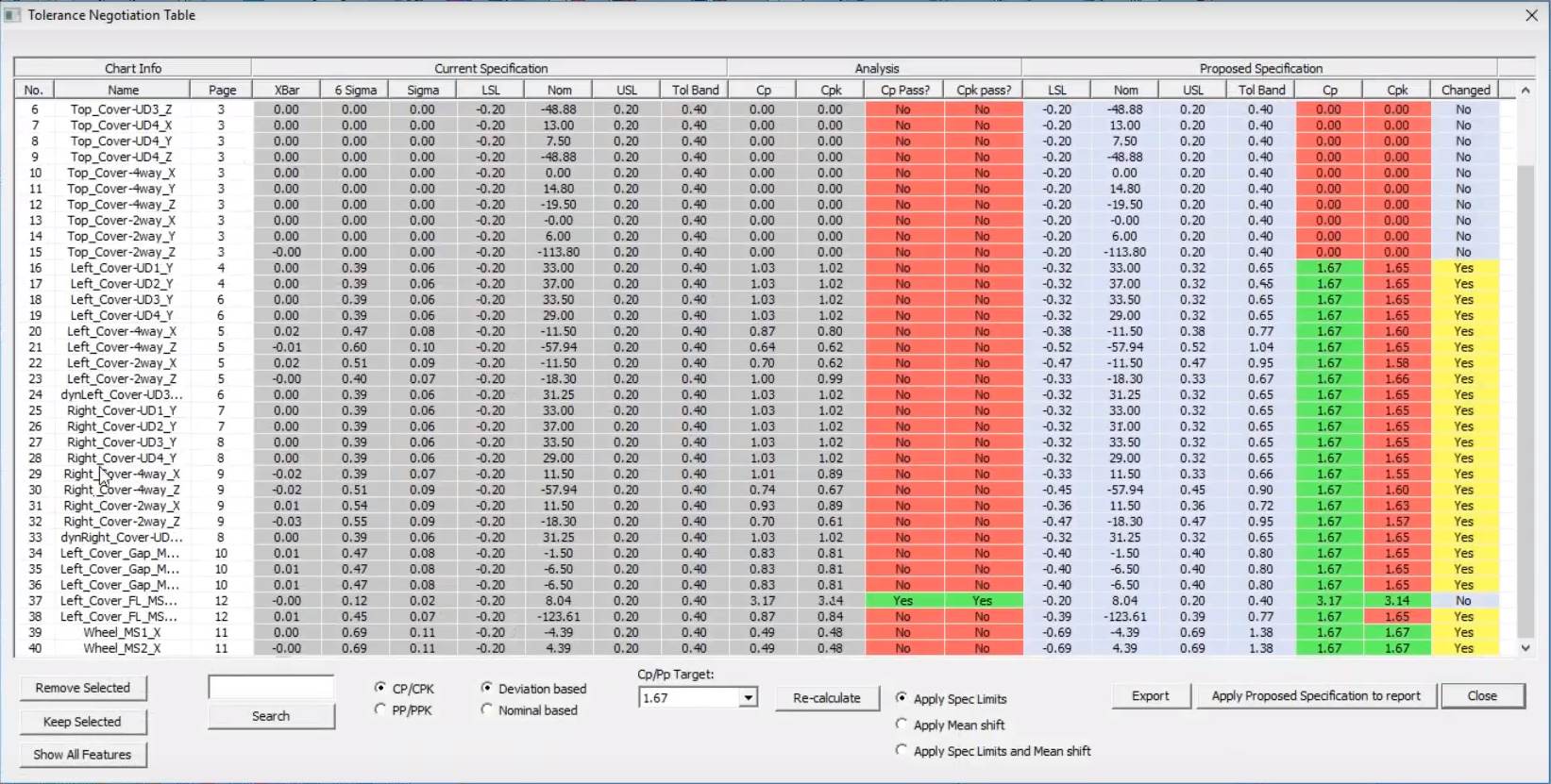Click the Export button
This screenshot has width=1551, height=784.
coord(1150,696)
